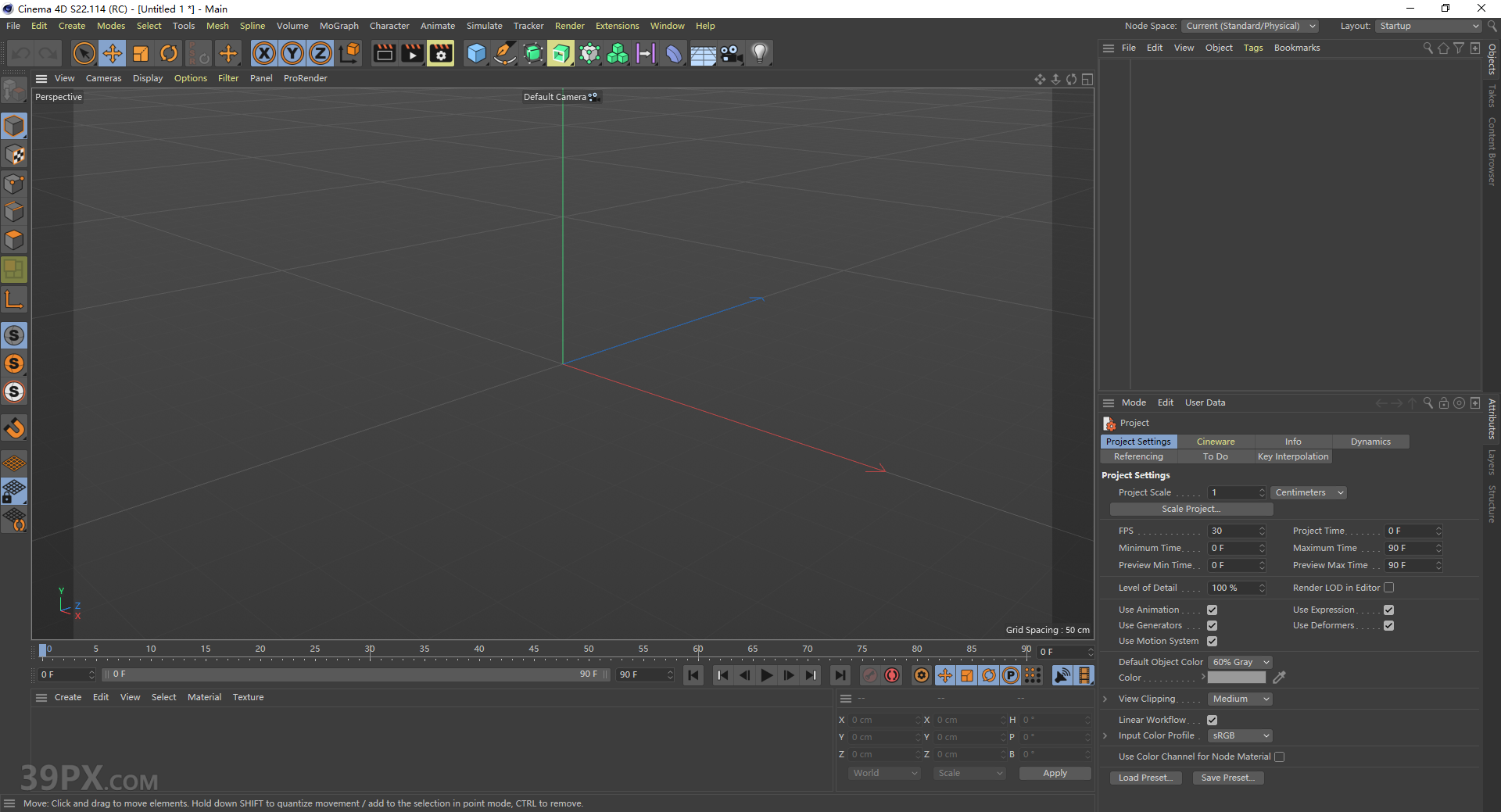Open the MoGraph menu
The width and height of the screenshot is (1501, 812).
tap(339, 26)
